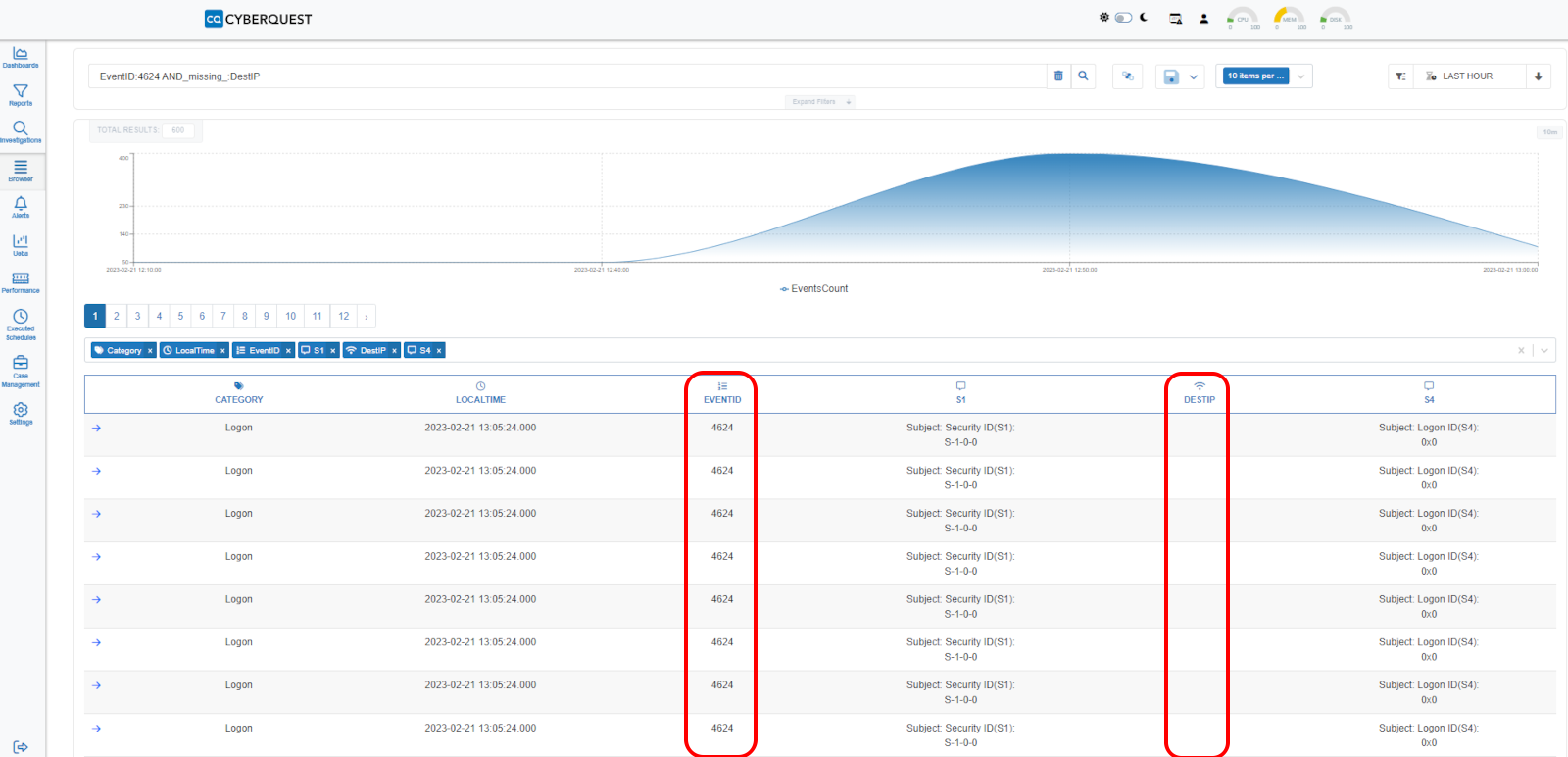Click the trash icon to clear the query
The height and width of the screenshot is (757, 1568).
point(1058,76)
